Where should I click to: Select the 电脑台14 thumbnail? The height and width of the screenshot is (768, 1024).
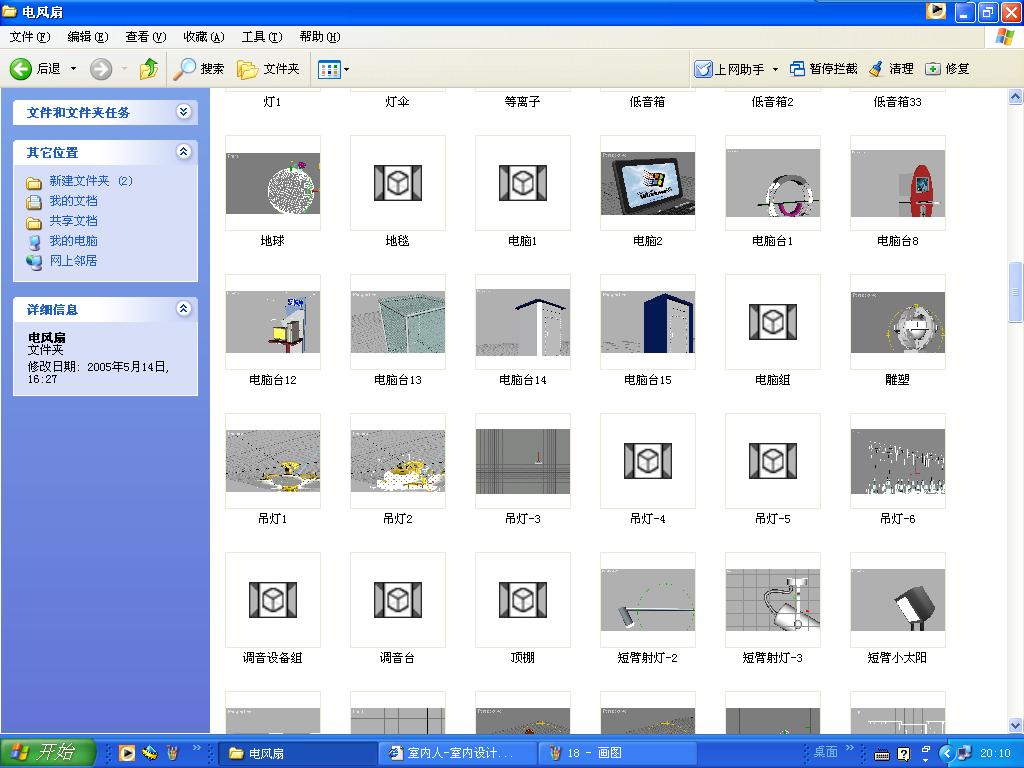point(522,322)
